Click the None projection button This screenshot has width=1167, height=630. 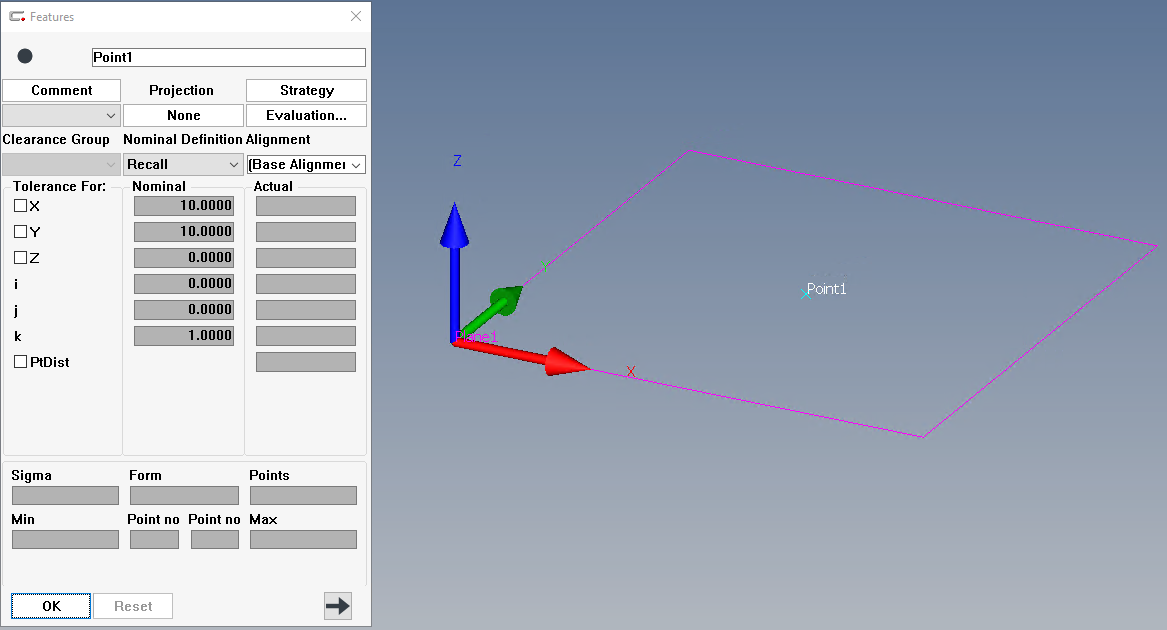183,115
